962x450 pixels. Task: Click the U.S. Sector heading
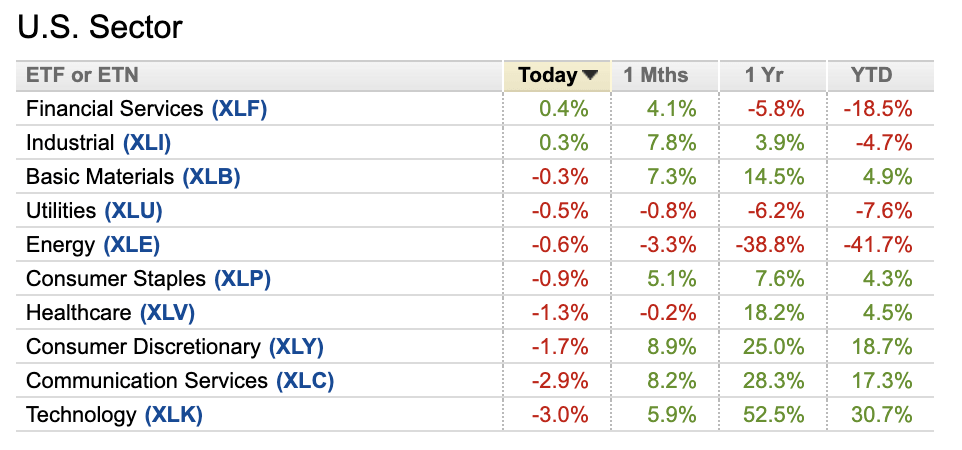tap(100, 27)
